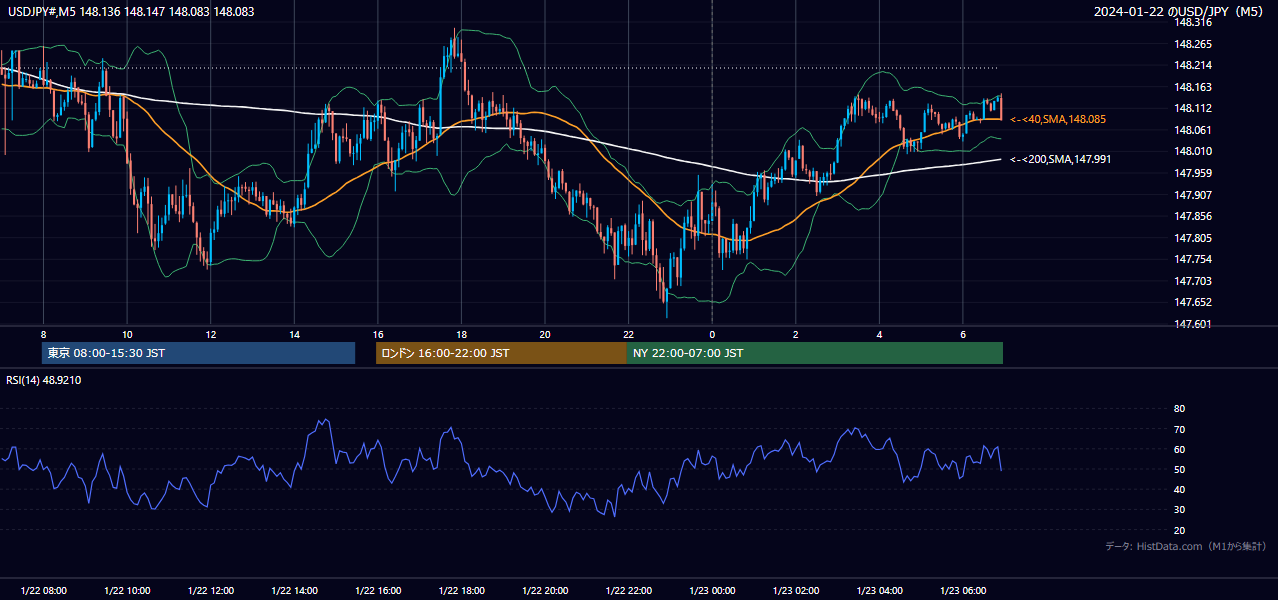
Task: Click the 147.959 price axis label
Action: tap(1194, 173)
